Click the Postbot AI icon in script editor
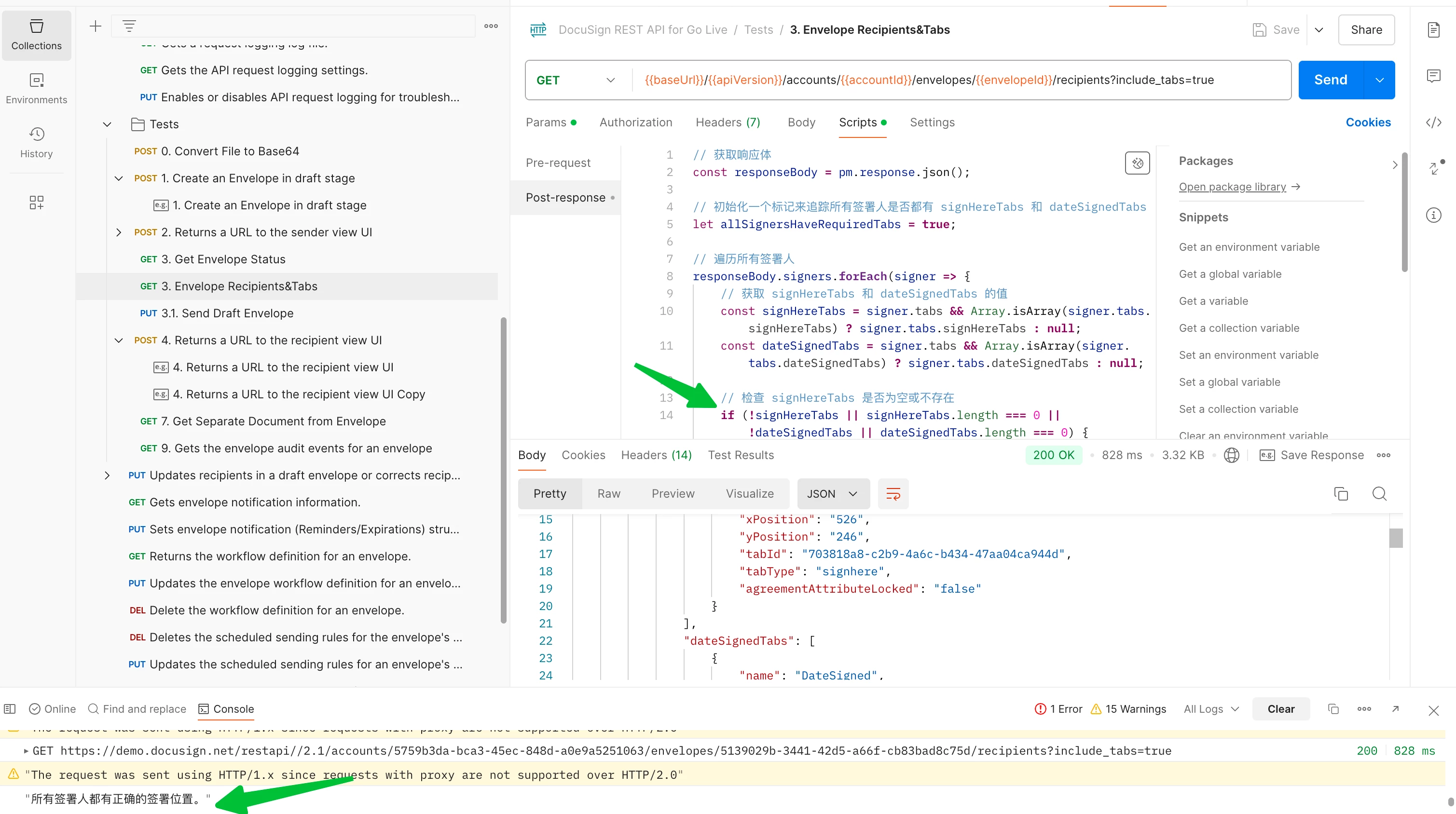This screenshot has width=1456, height=814. (1137, 163)
